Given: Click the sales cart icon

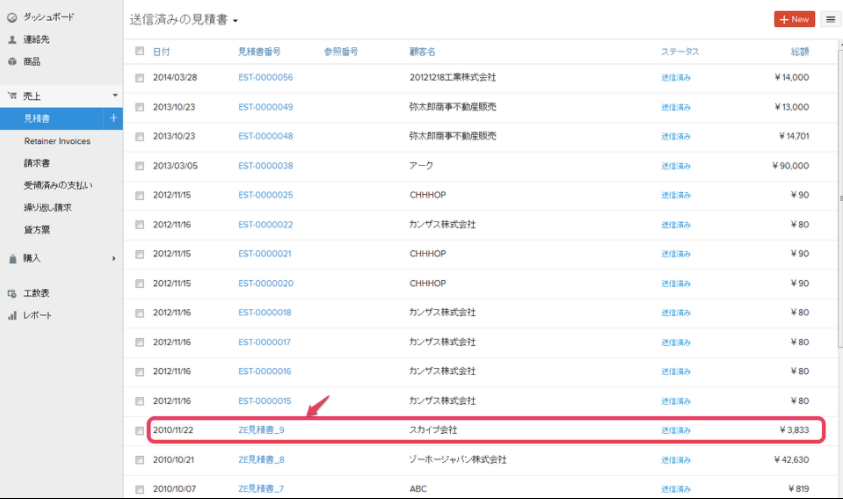Looking at the screenshot, I should (11, 96).
